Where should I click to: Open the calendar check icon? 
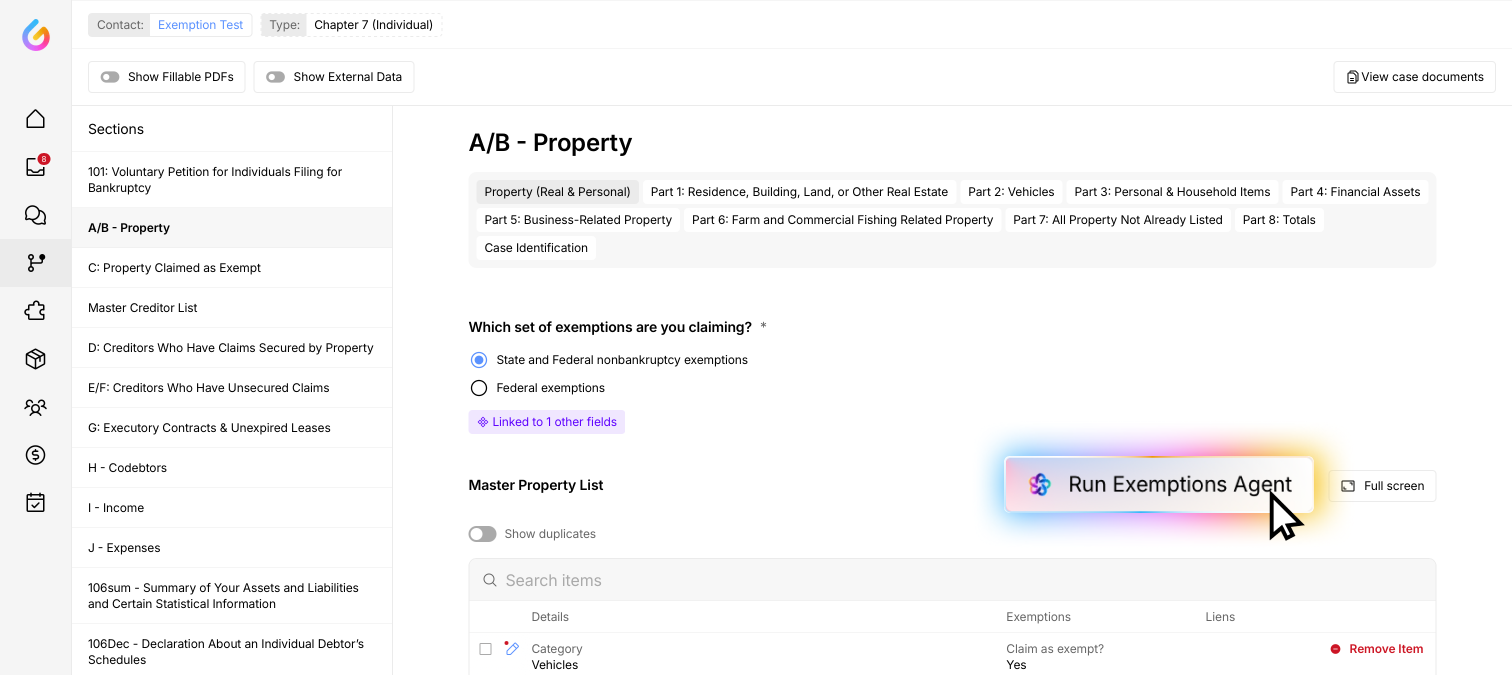pyautogui.click(x=35, y=503)
